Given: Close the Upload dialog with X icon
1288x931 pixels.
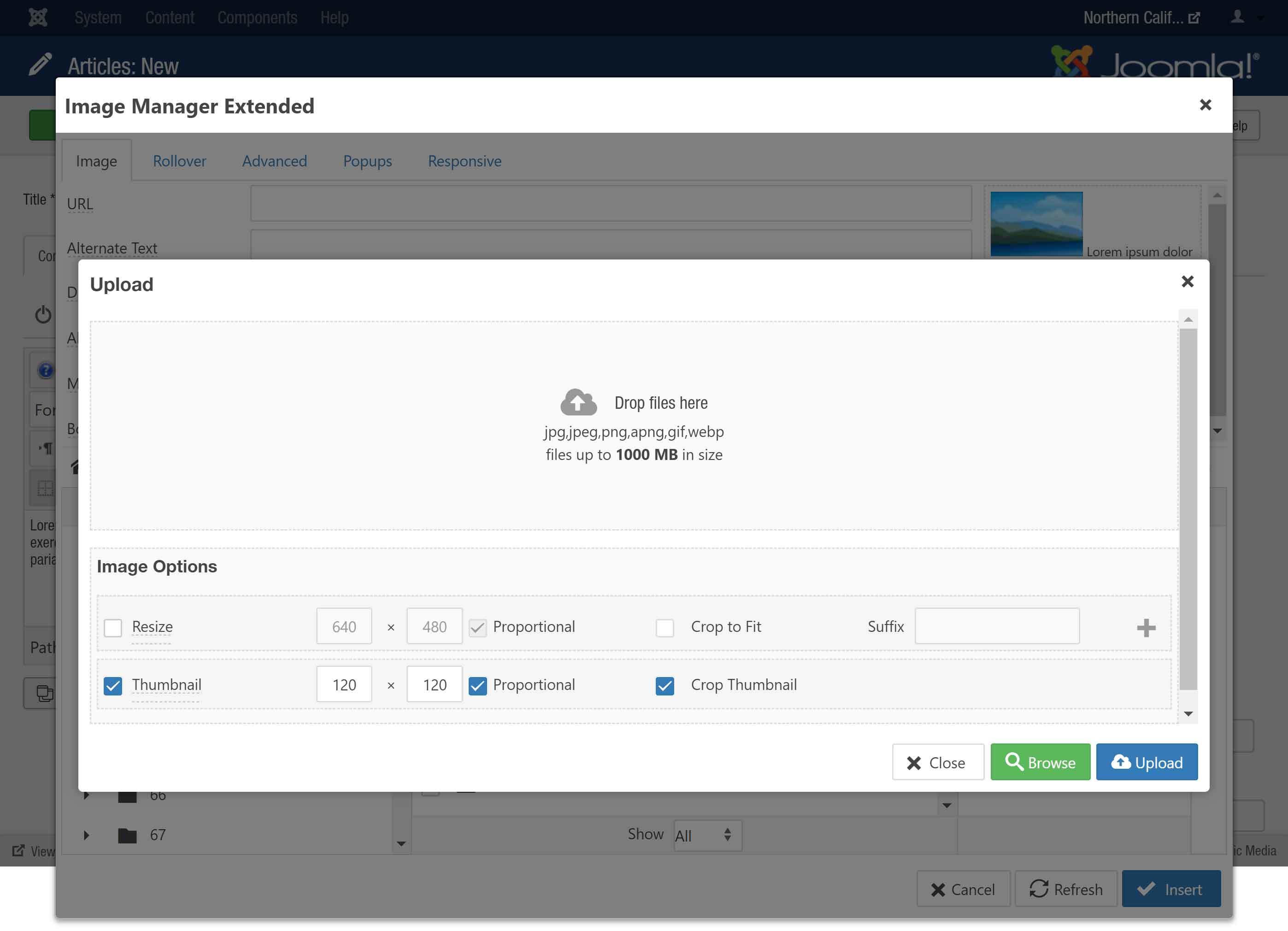Looking at the screenshot, I should coord(1187,282).
